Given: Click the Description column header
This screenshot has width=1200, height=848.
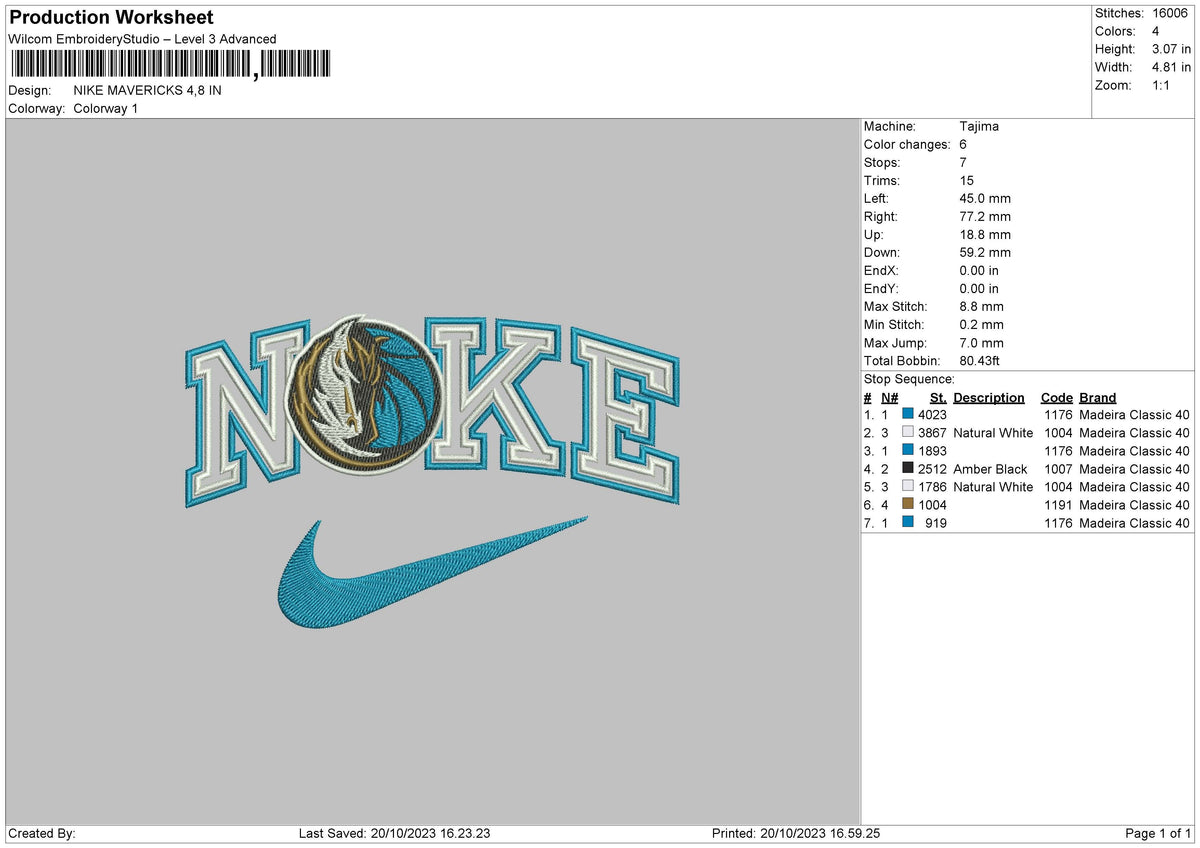Looking at the screenshot, I should (989, 397).
